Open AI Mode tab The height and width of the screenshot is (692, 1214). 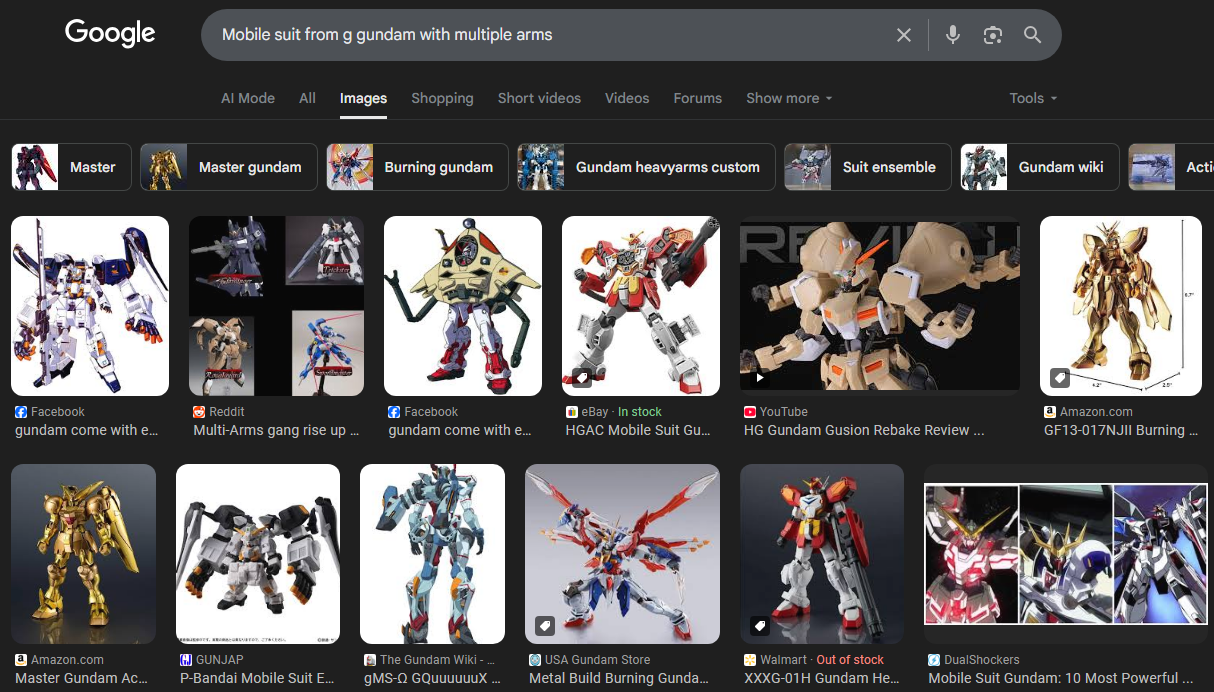click(x=248, y=98)
